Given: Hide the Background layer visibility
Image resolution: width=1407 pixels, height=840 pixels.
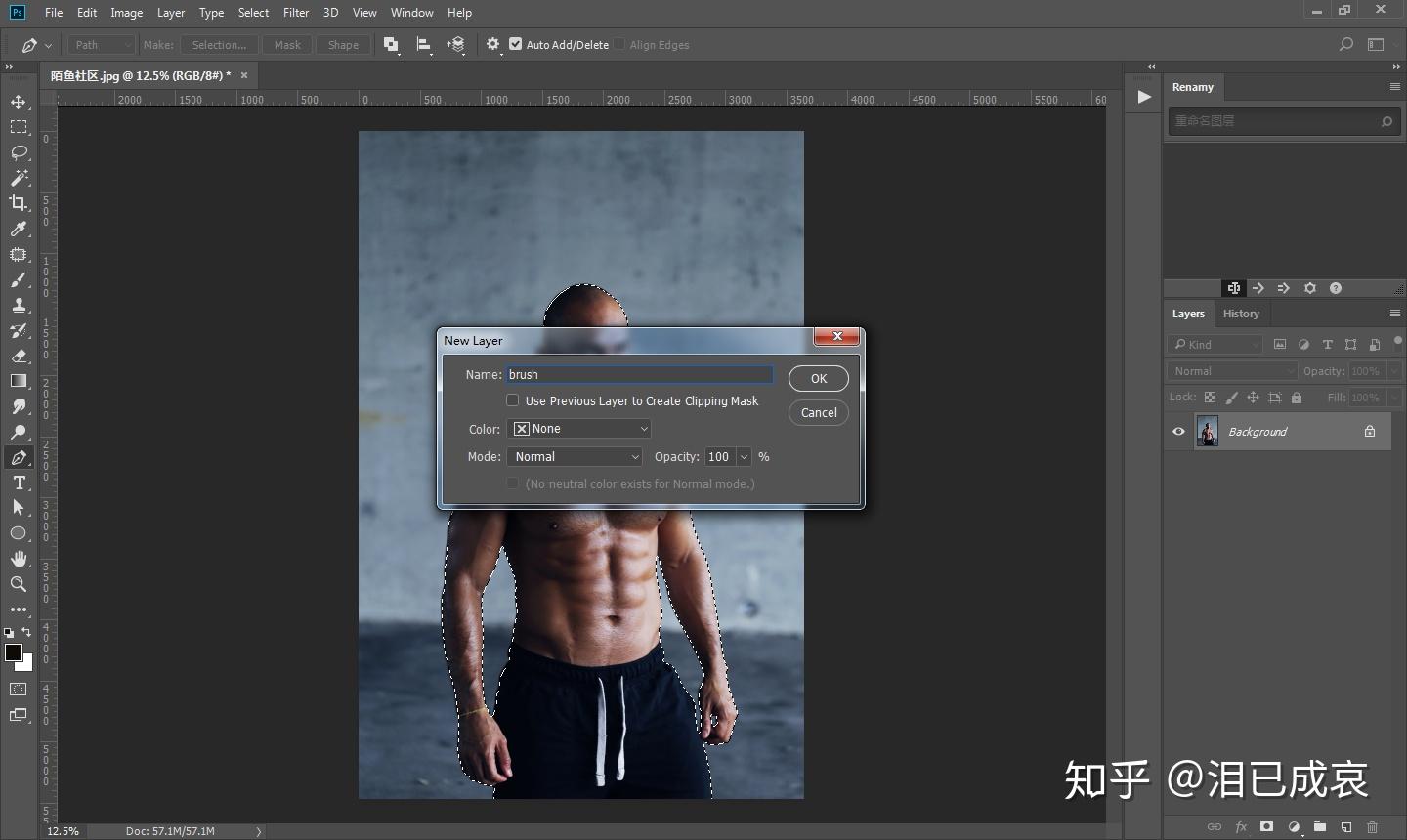Looking at the screenshot, I should point(1178,432).
